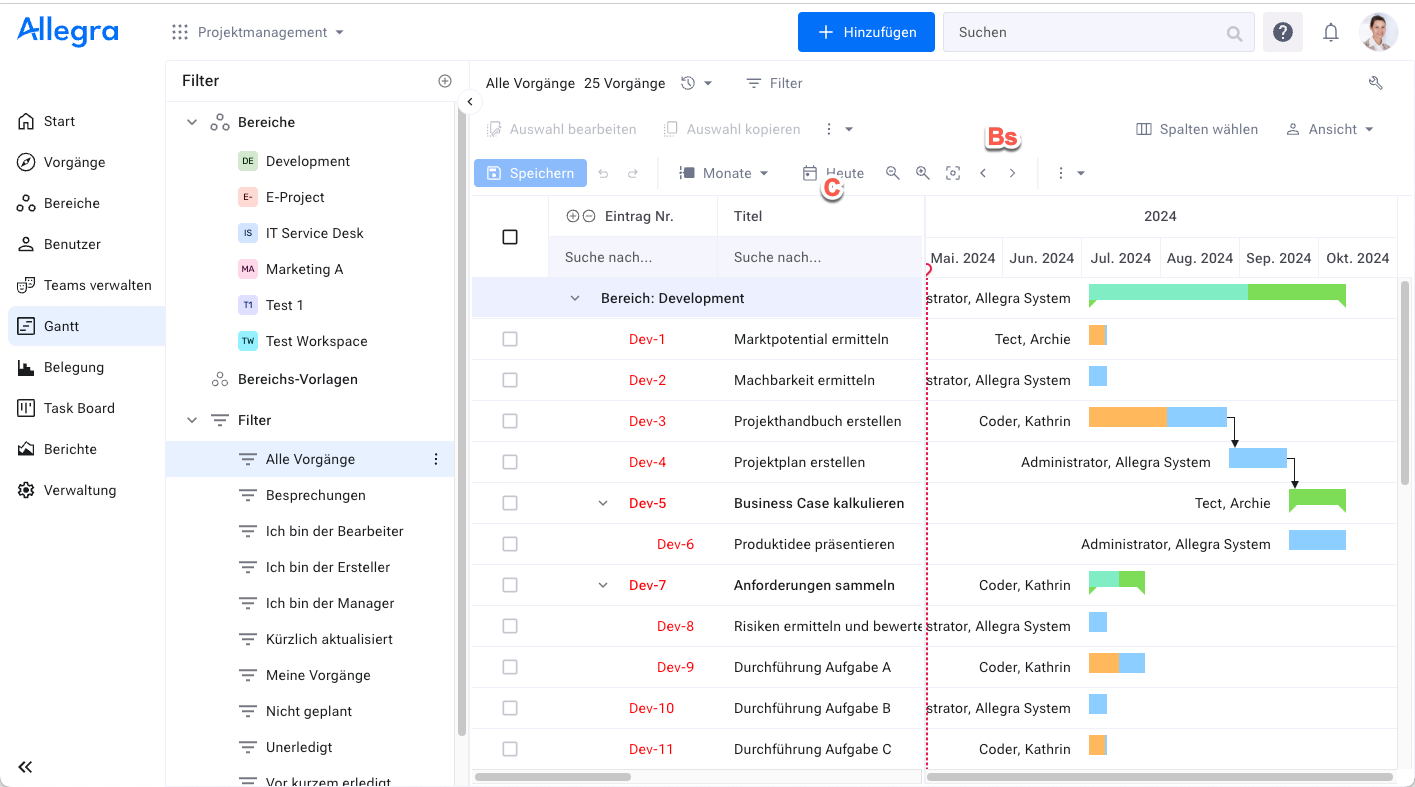Collapse the Dev-5 Business Case subtree
The image size is (1415, 787).
click(x=602, y=503)
